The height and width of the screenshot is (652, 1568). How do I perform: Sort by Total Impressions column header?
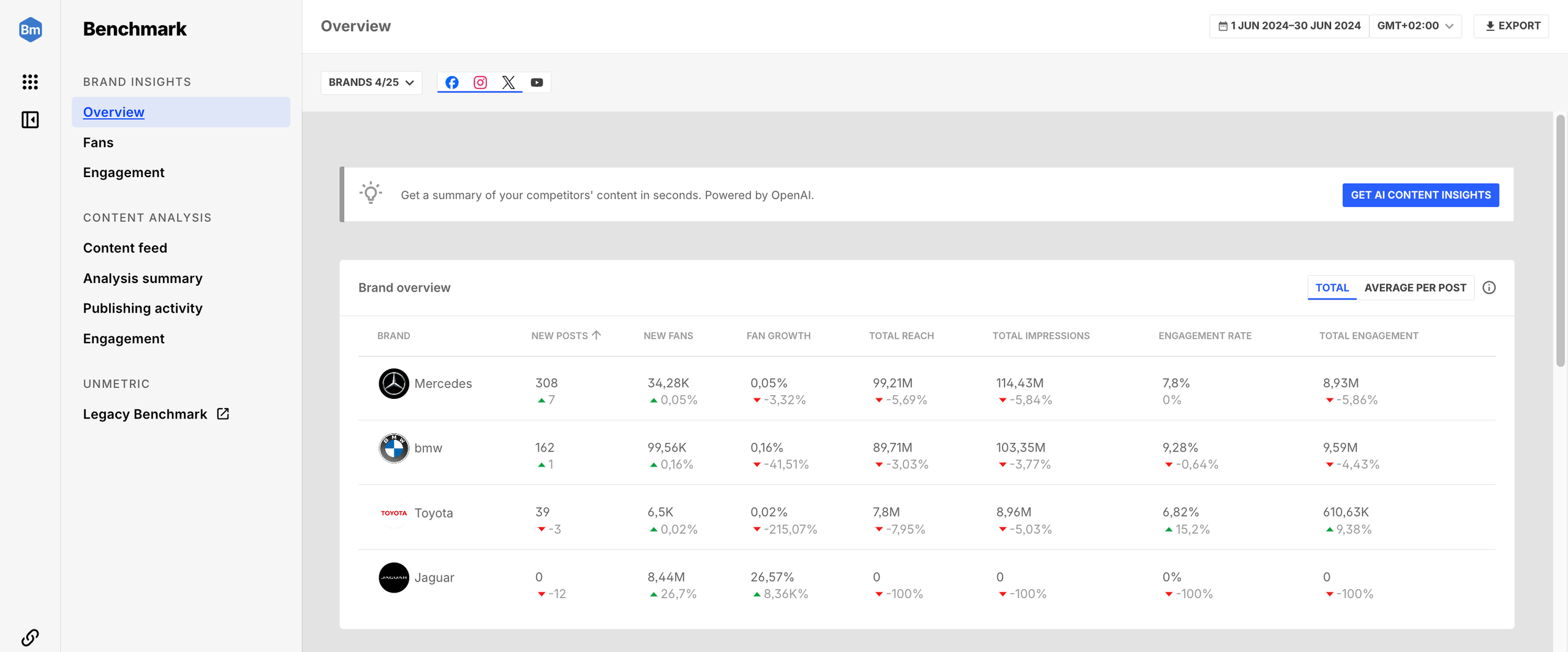(1041, 336)
